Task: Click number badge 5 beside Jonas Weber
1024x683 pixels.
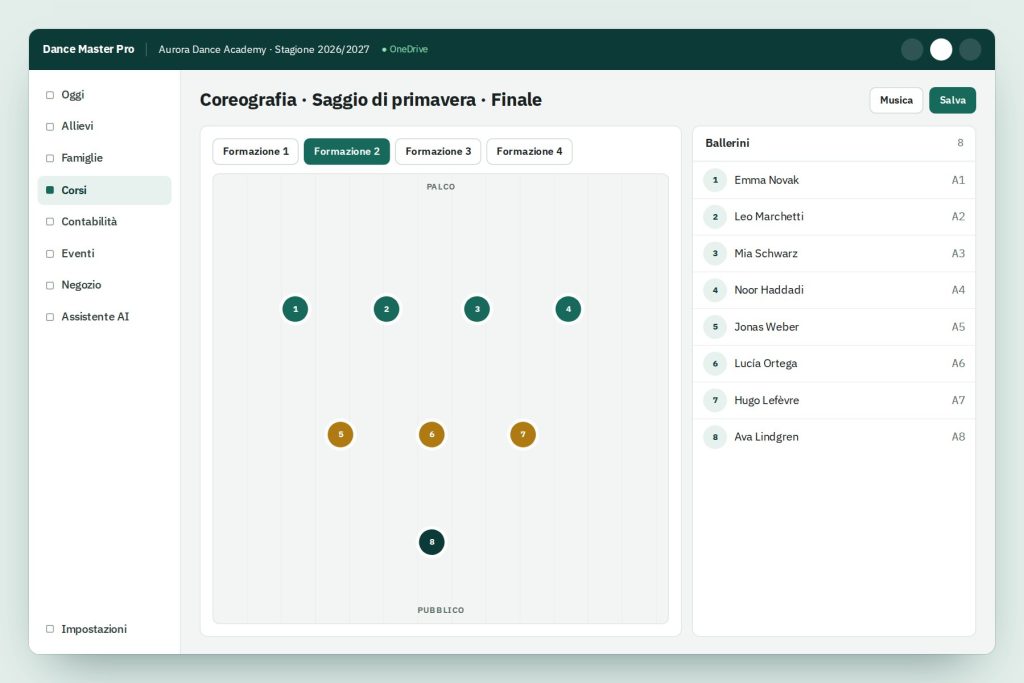Action: (x=715, y=327)
